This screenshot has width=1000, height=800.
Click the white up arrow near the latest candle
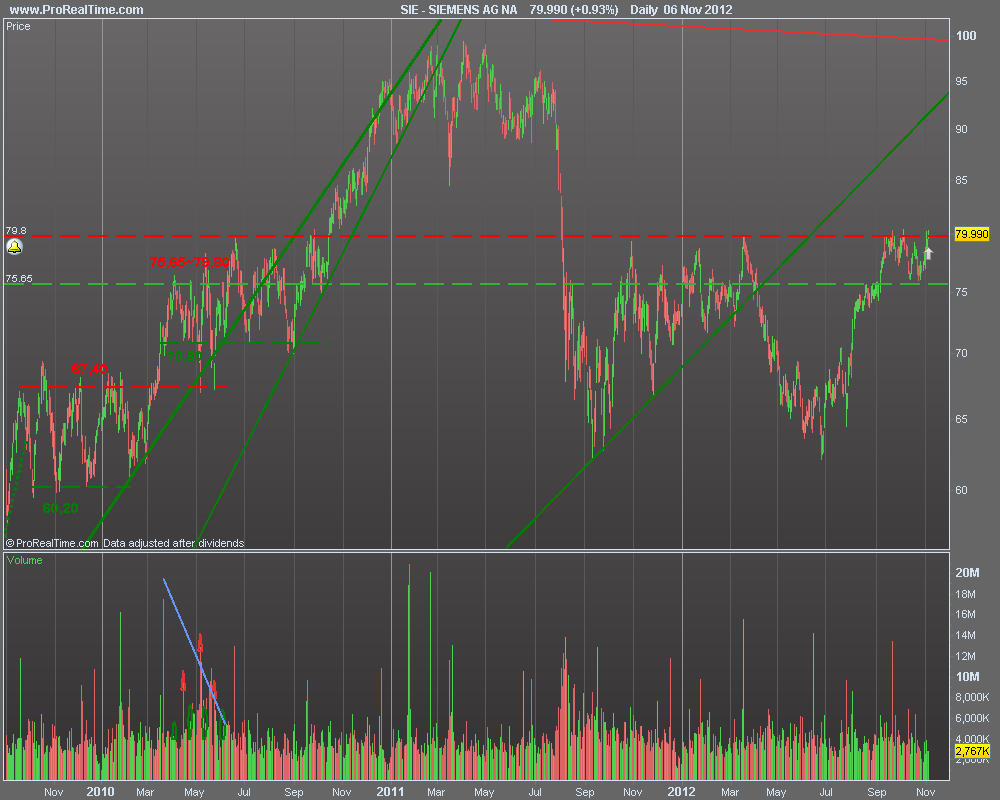click(x=929, y=254)
